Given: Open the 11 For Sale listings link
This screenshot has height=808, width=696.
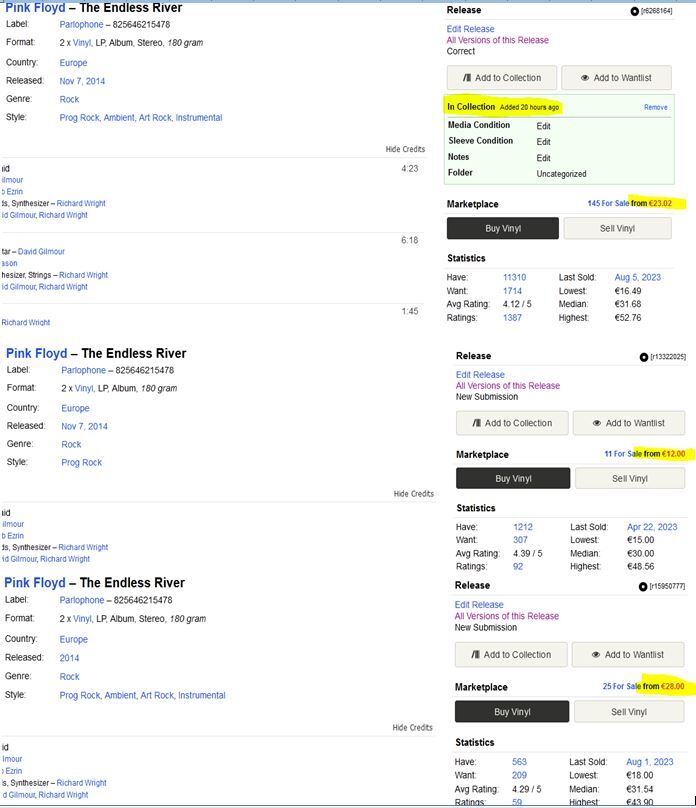Looking at the screenshot, I should [621, 454].
